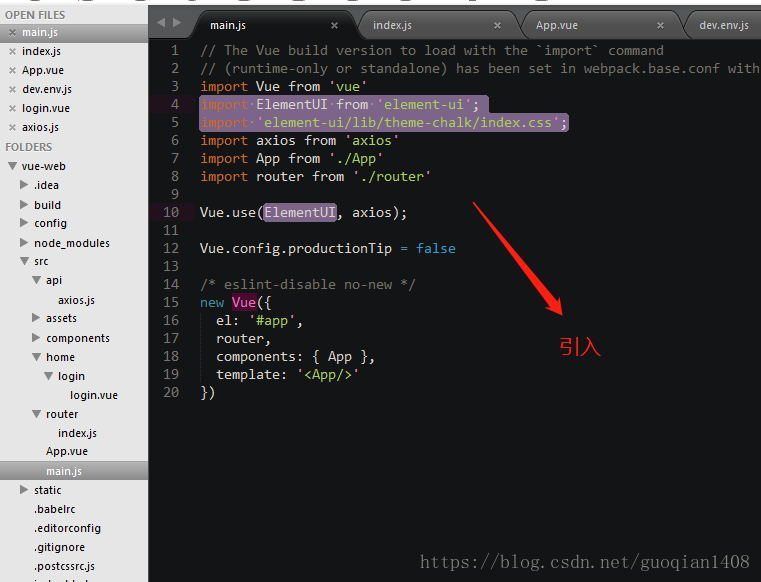Expand the config folder

24,222
